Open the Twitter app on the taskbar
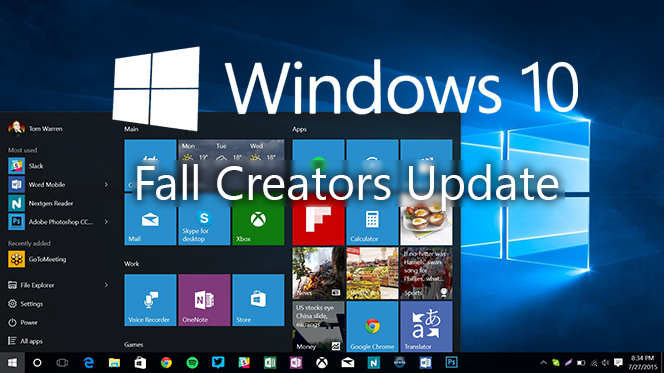 click(218, 362)
